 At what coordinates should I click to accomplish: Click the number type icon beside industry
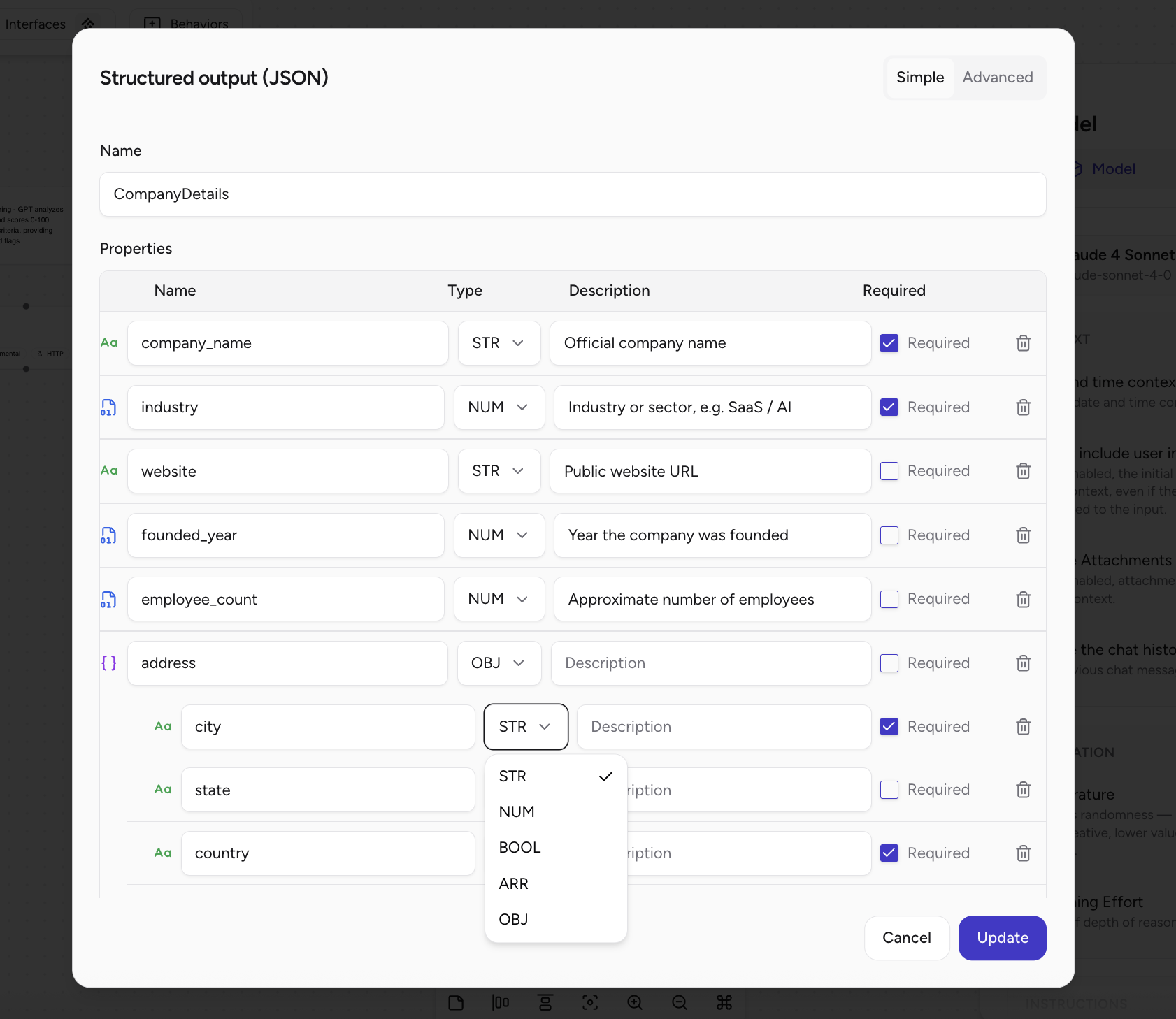point(108,407)
